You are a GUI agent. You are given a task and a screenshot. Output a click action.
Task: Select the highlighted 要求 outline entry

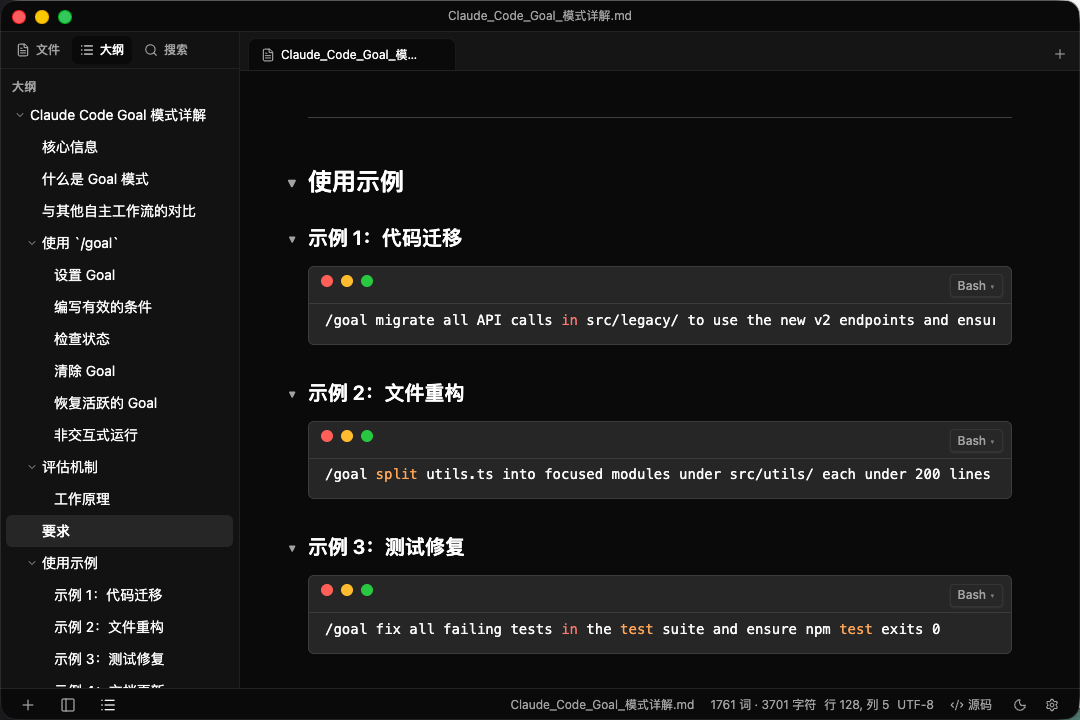click(119, 531)
